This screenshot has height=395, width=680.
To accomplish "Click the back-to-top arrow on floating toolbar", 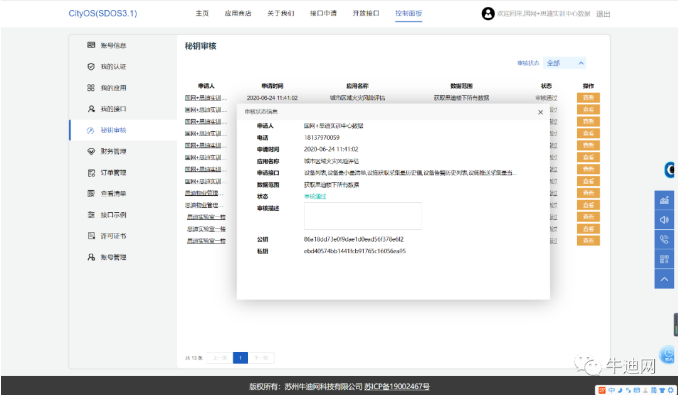I will pos(664,279).
